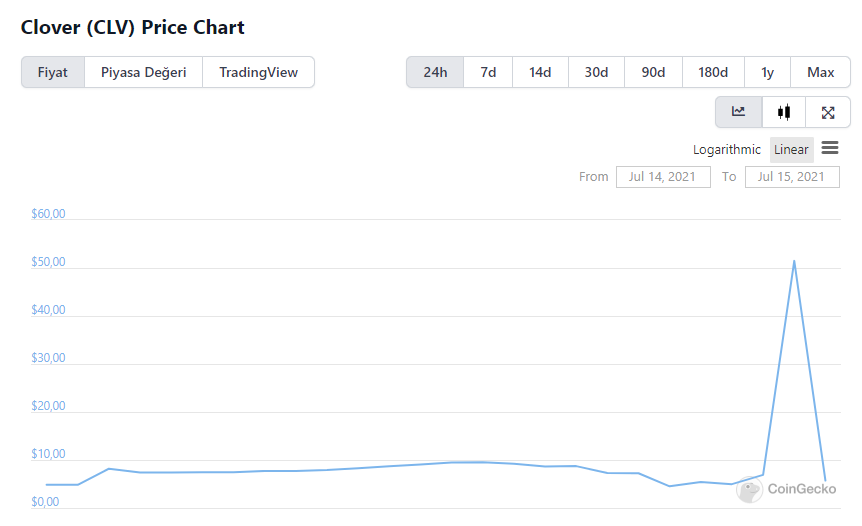862x526 pixels.
Task: Open chart hamburger menu
Action: [830, 148]
